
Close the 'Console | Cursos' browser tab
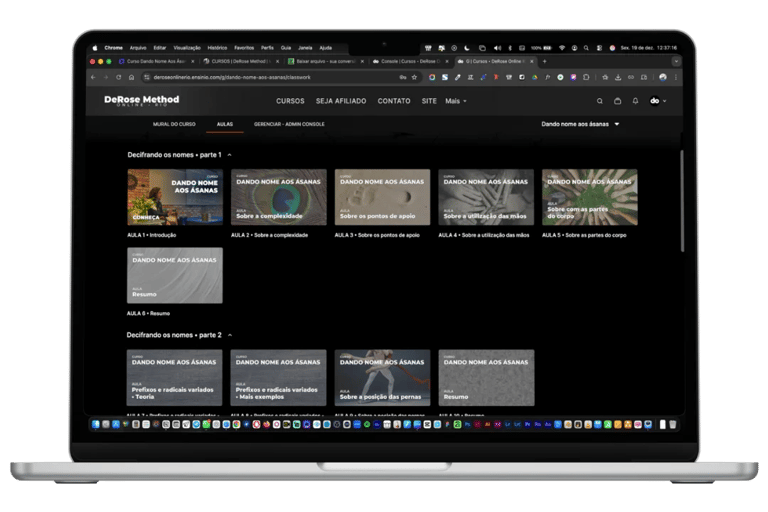tap(447, 61)
